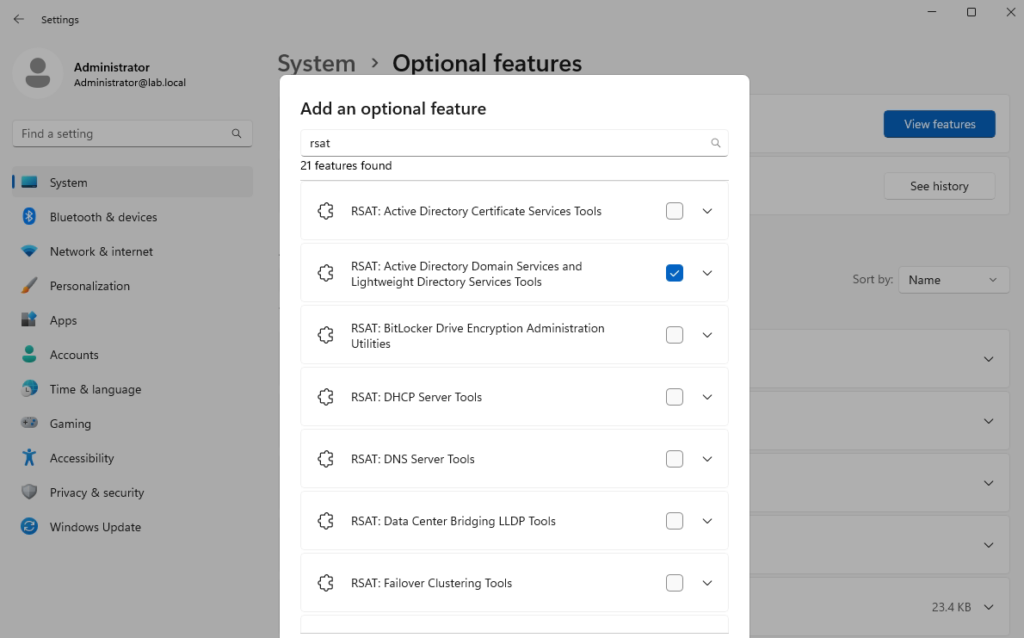
Task: Go to Bluetooth & devices settings
Action: [133, 217]
